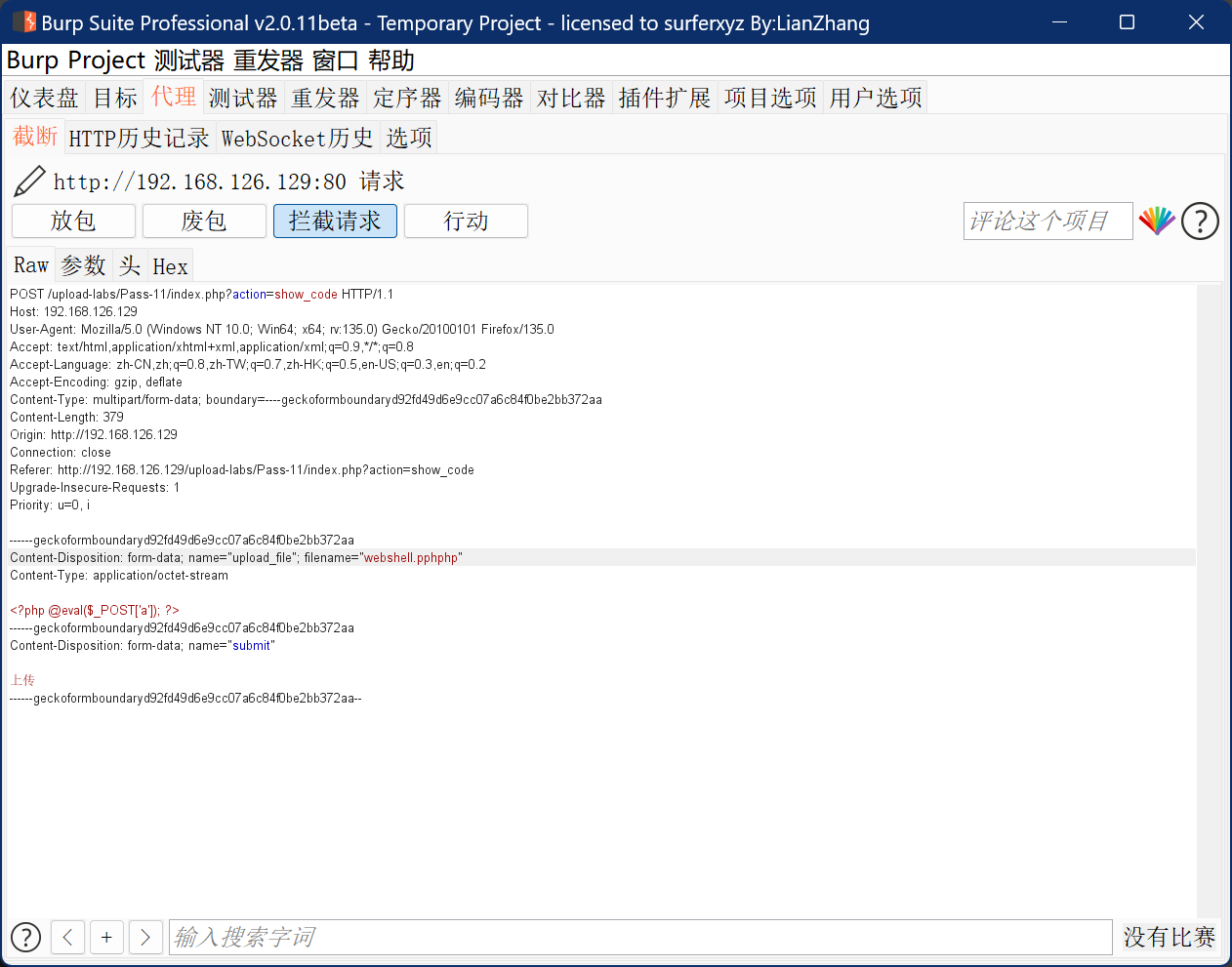1232x967 pixels.
Task: Select the 代理 tab
Action: coord(174,96)
